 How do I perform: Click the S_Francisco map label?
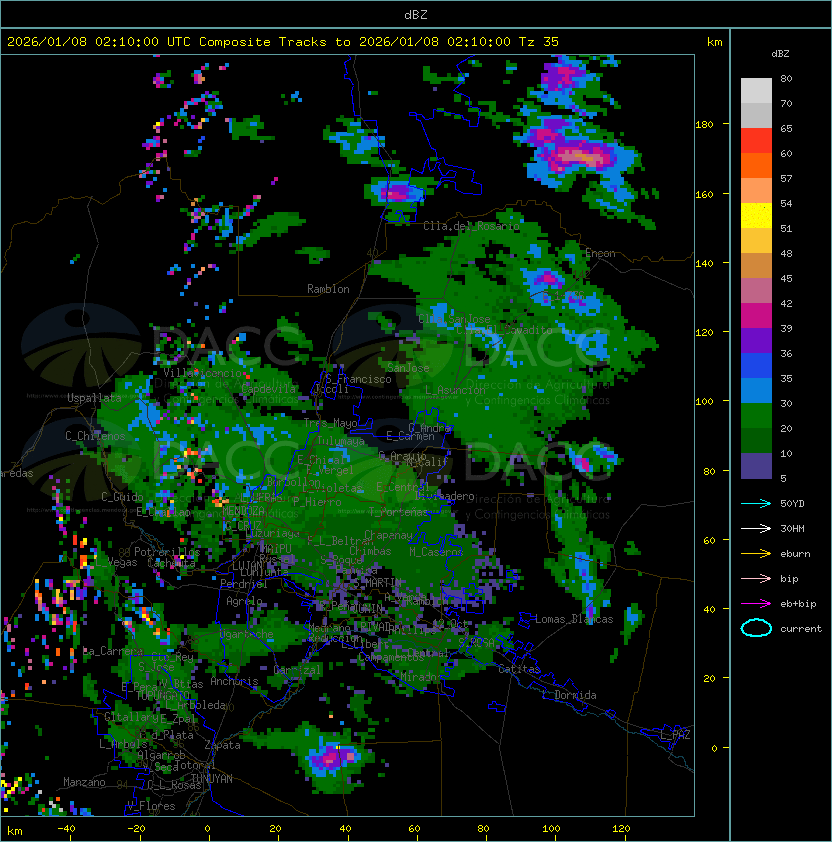tap(358, 379)
